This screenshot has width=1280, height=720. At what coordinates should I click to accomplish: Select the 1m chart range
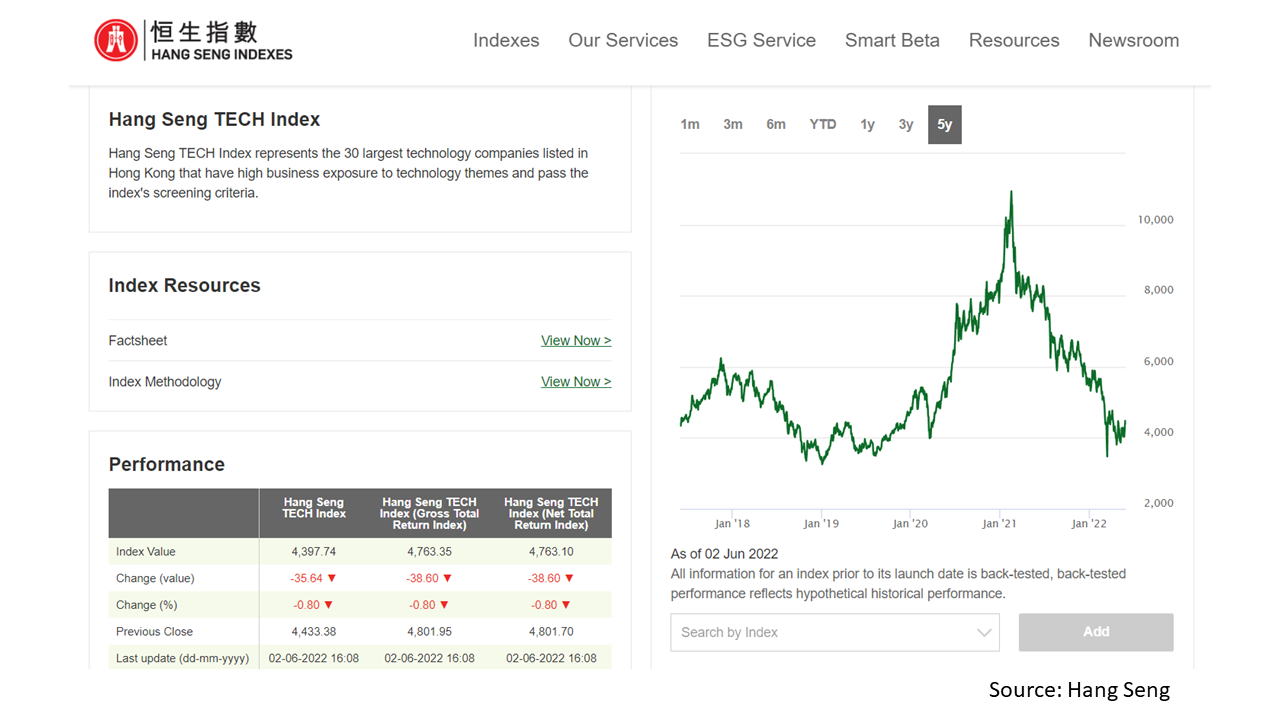pyautogui.click(x=690, y=125)
